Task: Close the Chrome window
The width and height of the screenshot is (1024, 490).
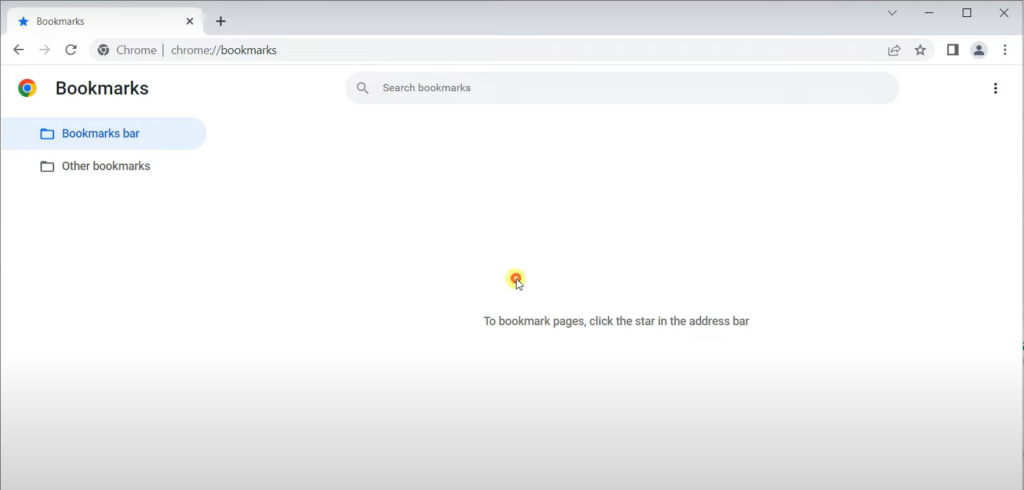Action: (1004, 12)
